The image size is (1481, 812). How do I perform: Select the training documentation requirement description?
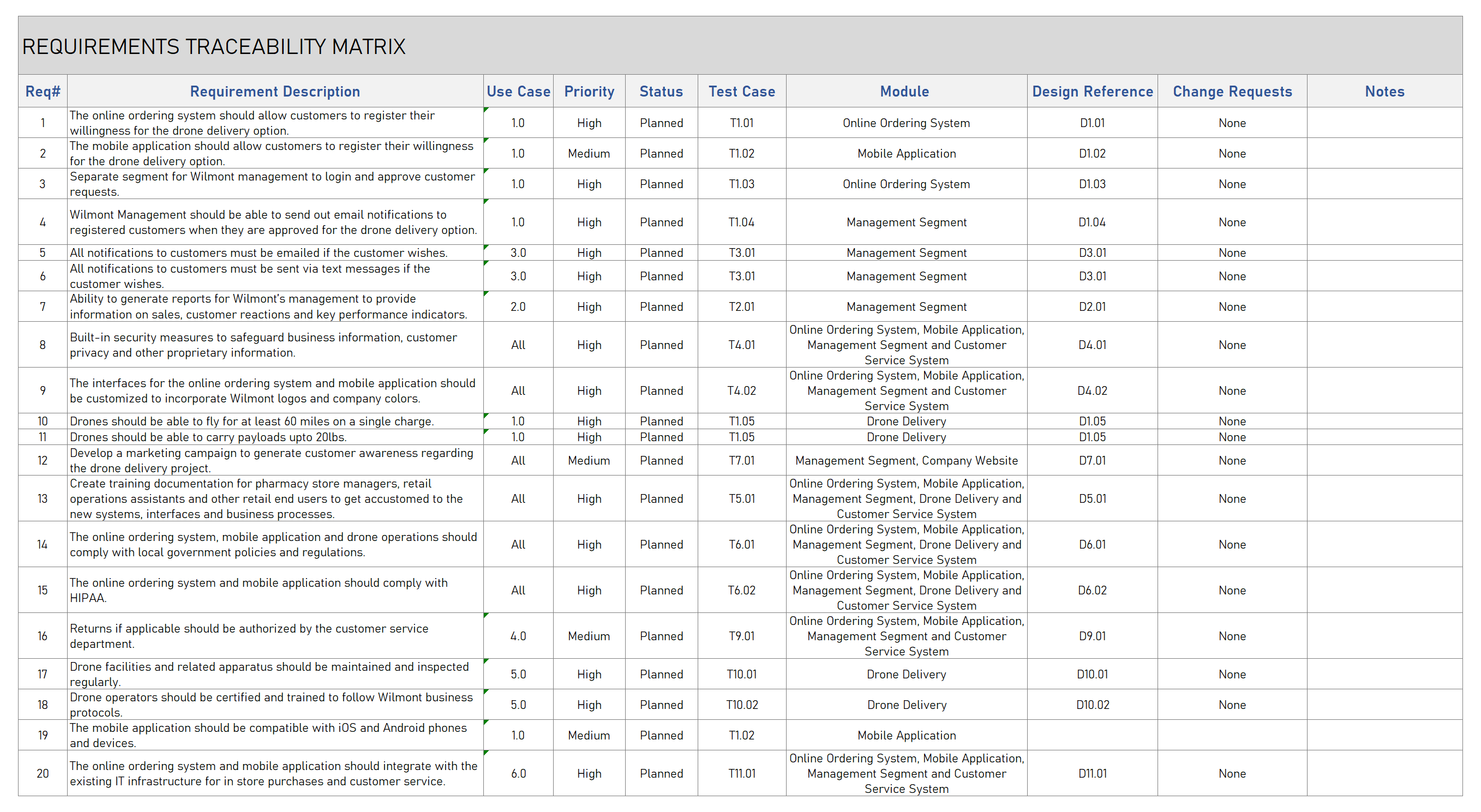coord(275,499)
